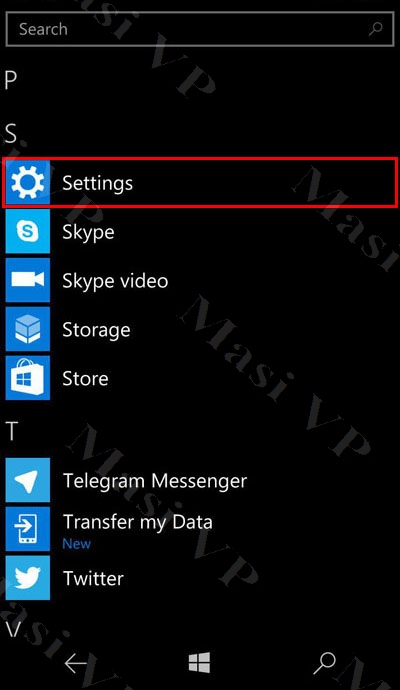Open the Settings gear icon

pos(28,183)
